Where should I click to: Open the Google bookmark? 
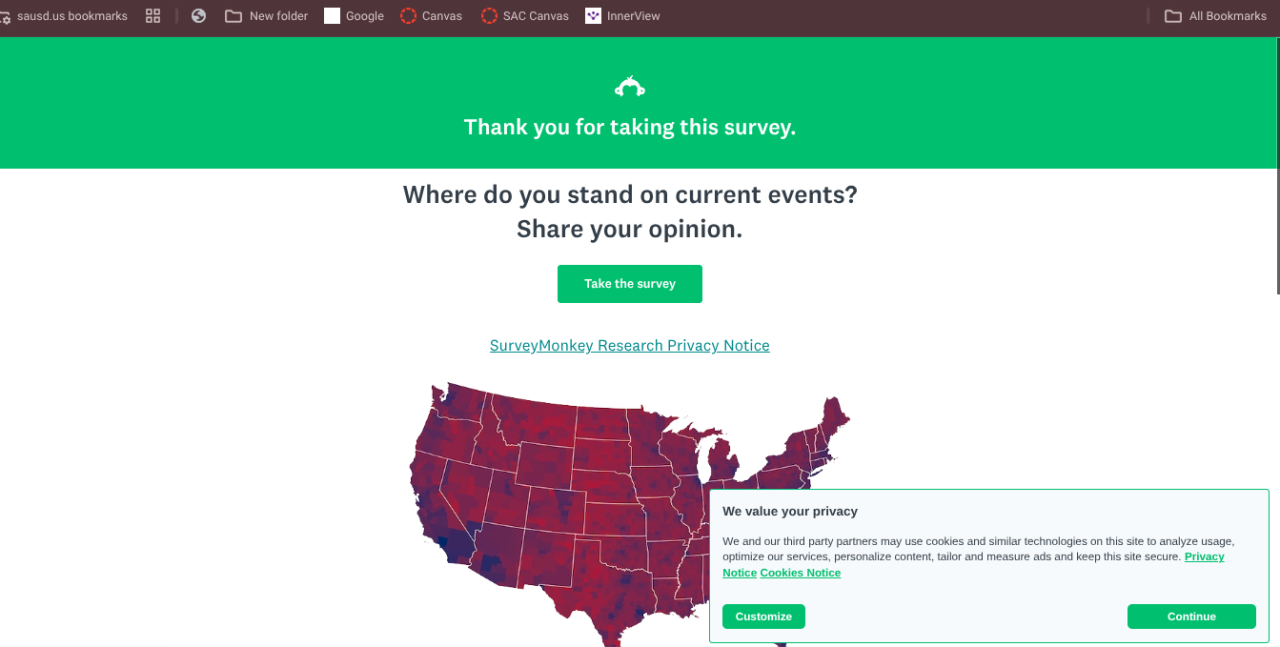(x=354, y=16)
